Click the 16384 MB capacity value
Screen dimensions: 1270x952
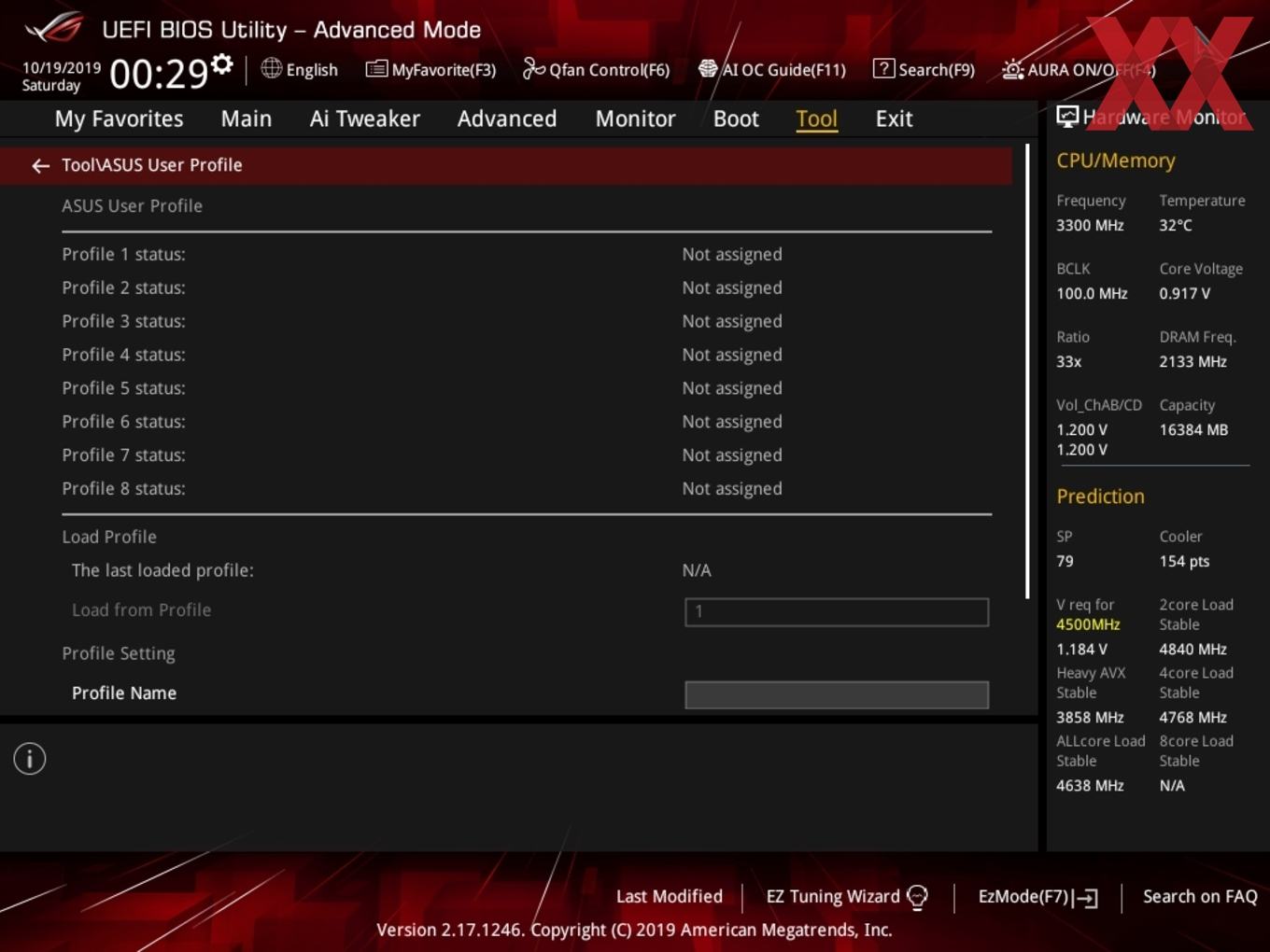[x=1193, y=429]
